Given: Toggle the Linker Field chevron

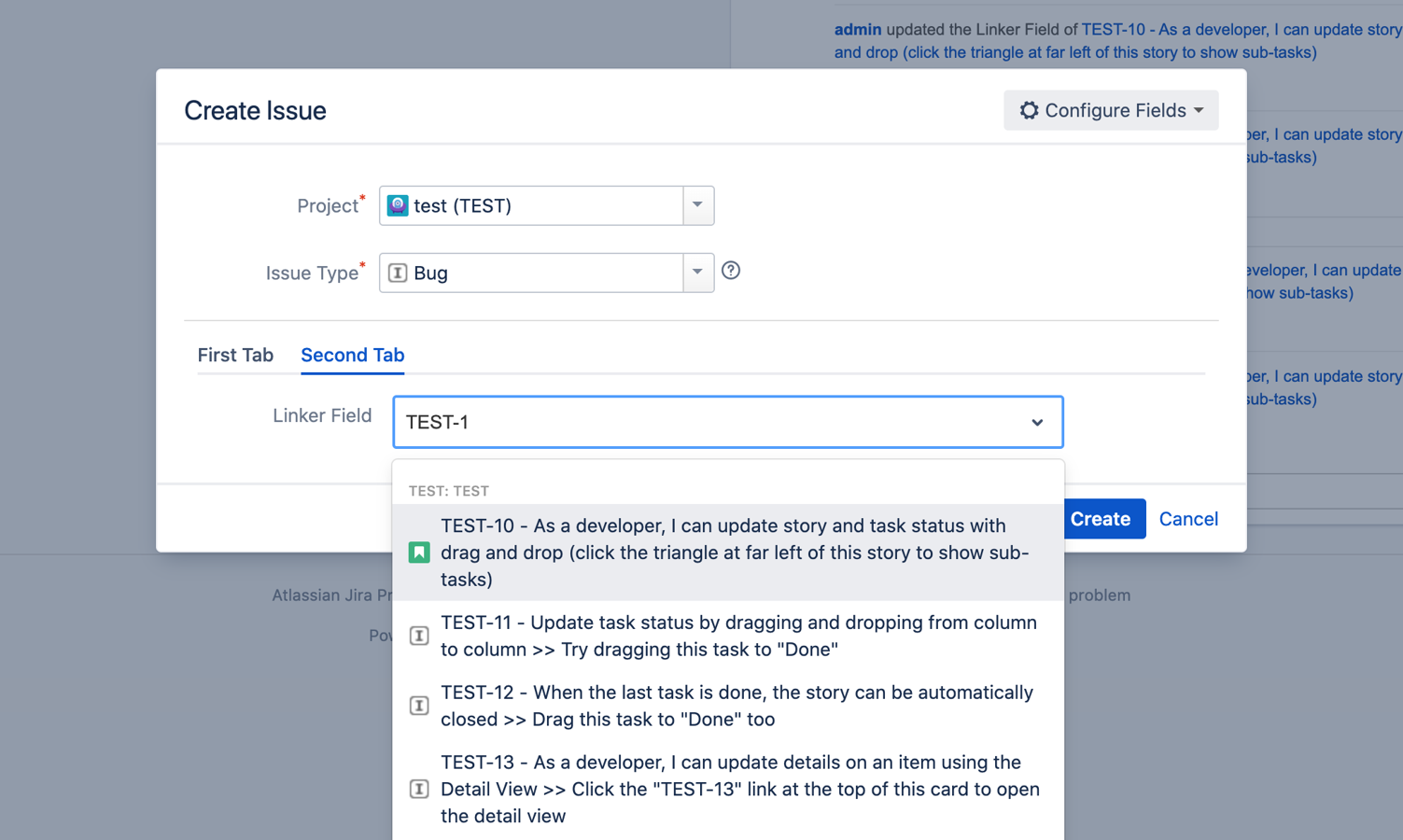Looking at the screenshot, I should click(1037, 423).
